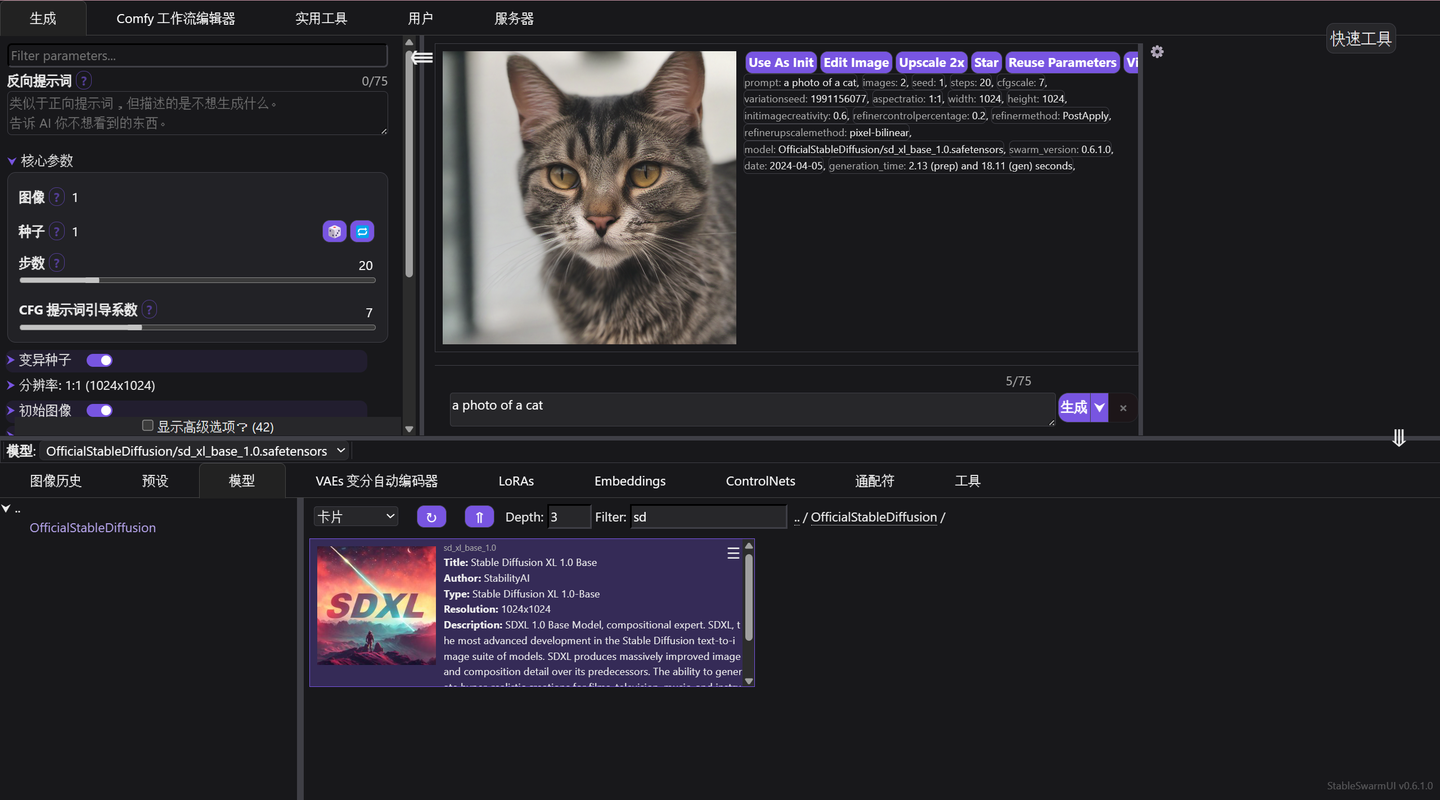
Task: Toggle the 初始图像 switch
Action: point(99,410)
